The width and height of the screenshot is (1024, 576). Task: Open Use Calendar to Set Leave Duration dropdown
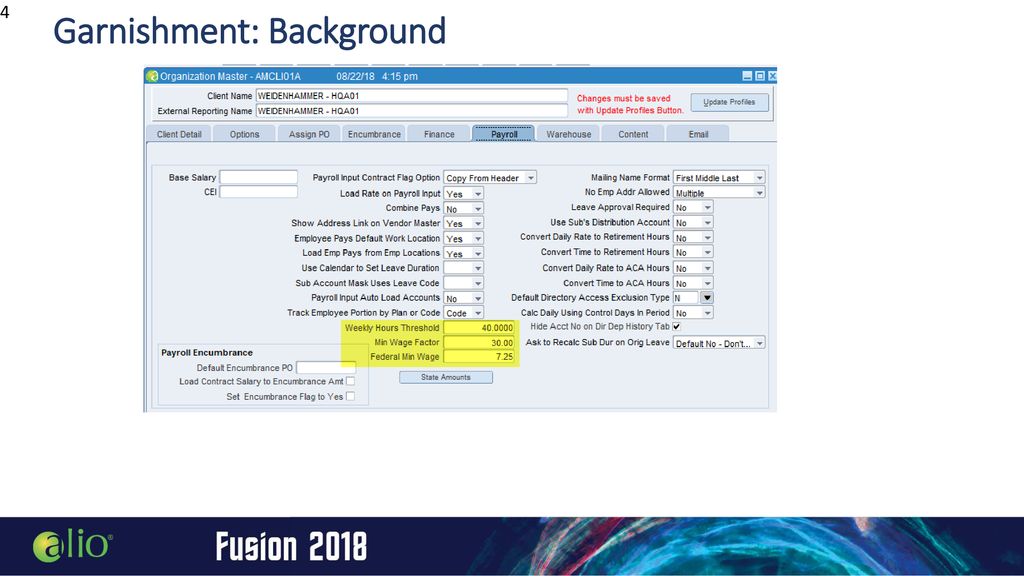[464, 268]
